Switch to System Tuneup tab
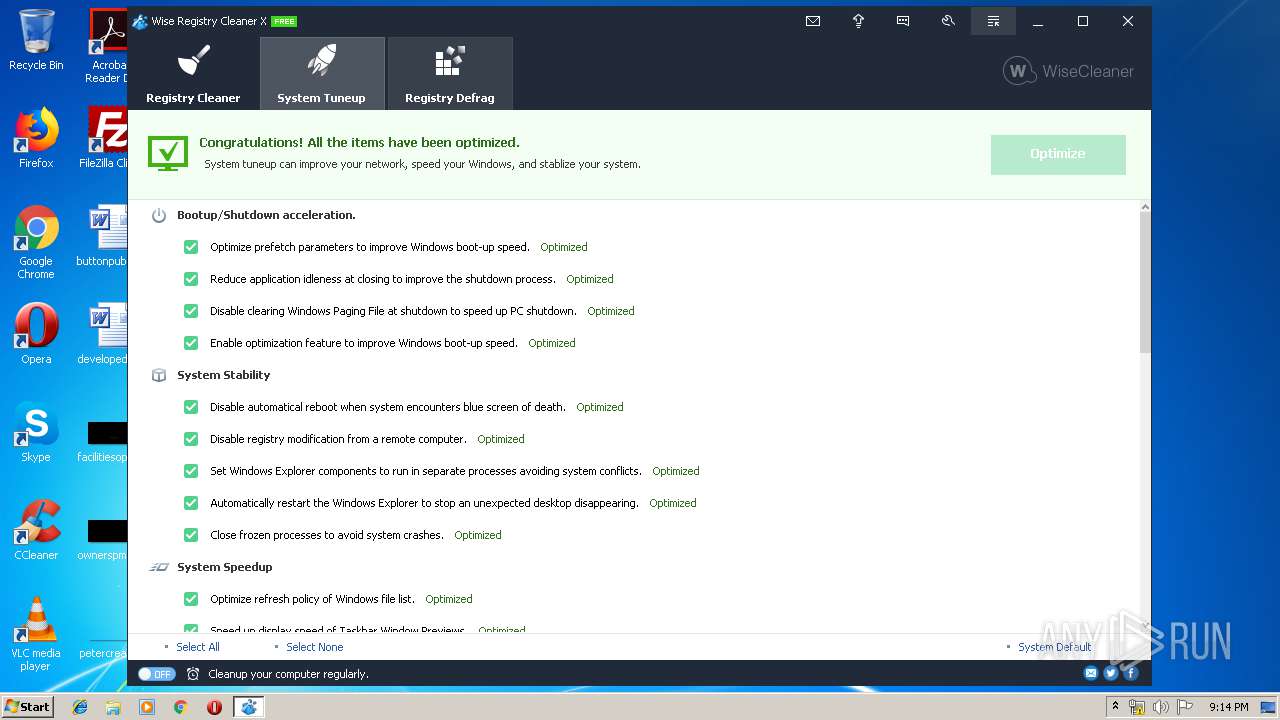Image resolution: width=1280 pixels, height=720 pixels. (322, 74)
